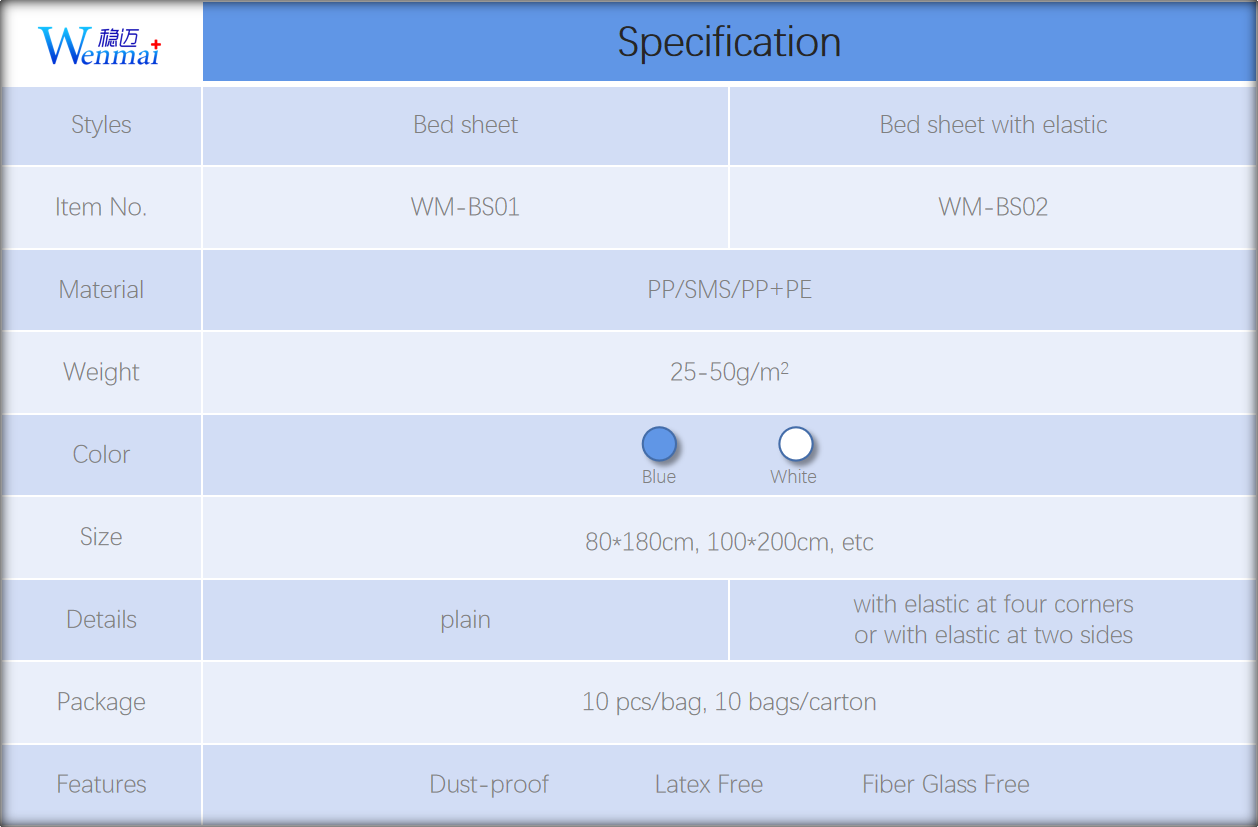
Task: Click the Dust-proof feature
Action: pos(489,785)
